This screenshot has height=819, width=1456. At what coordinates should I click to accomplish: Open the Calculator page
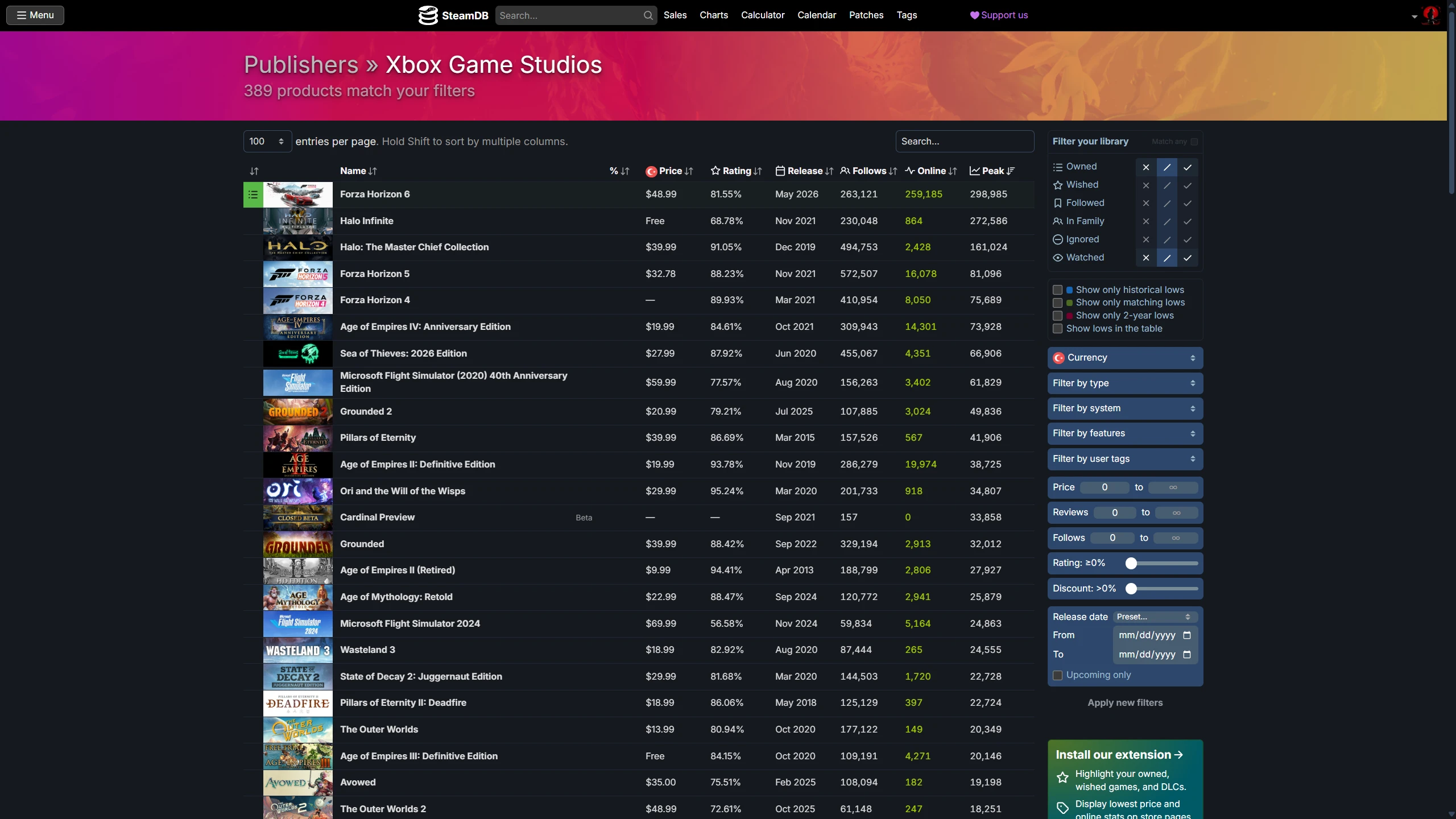click(x=763, y=15)
